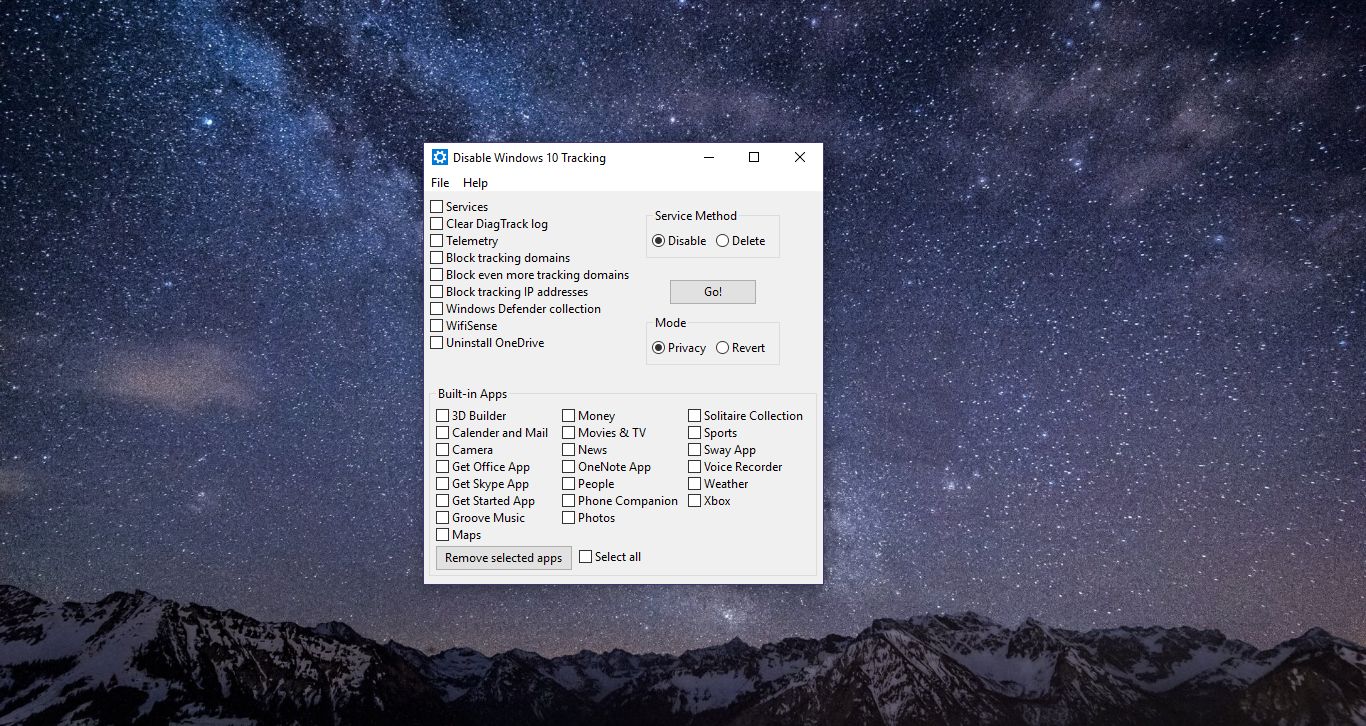Check the Maps app
Image resolution: width=1366 pixels, height=726 pixels.
(x=443, y=535)
